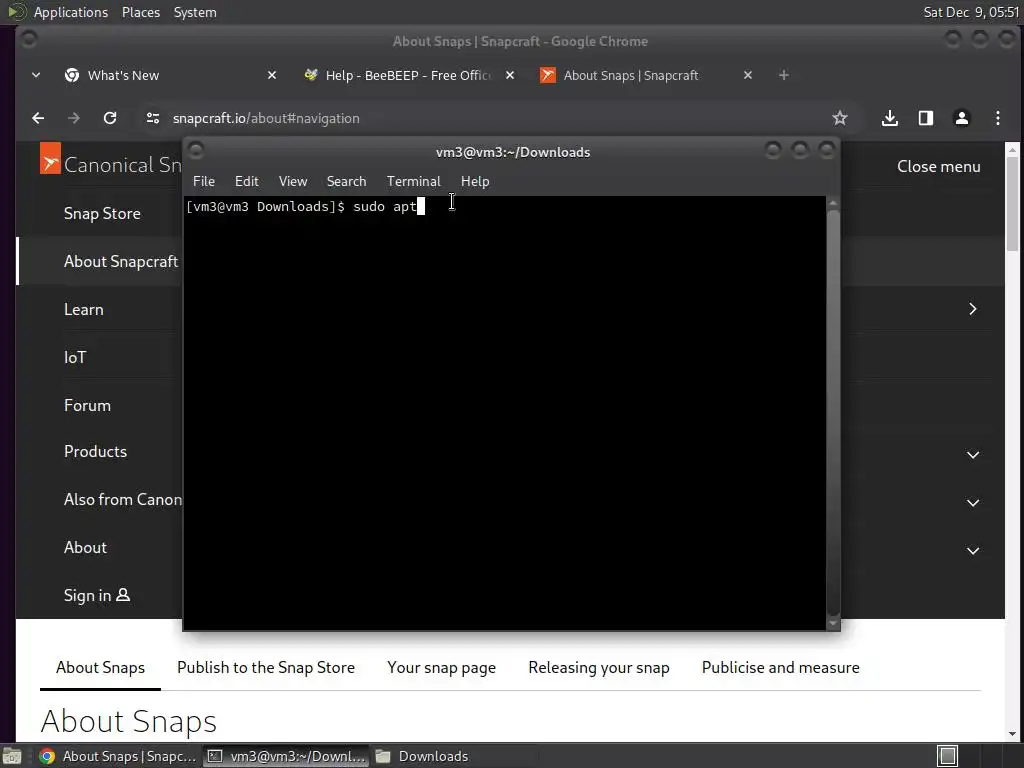Click Chrome window menu button in titlebar
The height and width of the screenshot is (768, 1024).
[29, 40]
